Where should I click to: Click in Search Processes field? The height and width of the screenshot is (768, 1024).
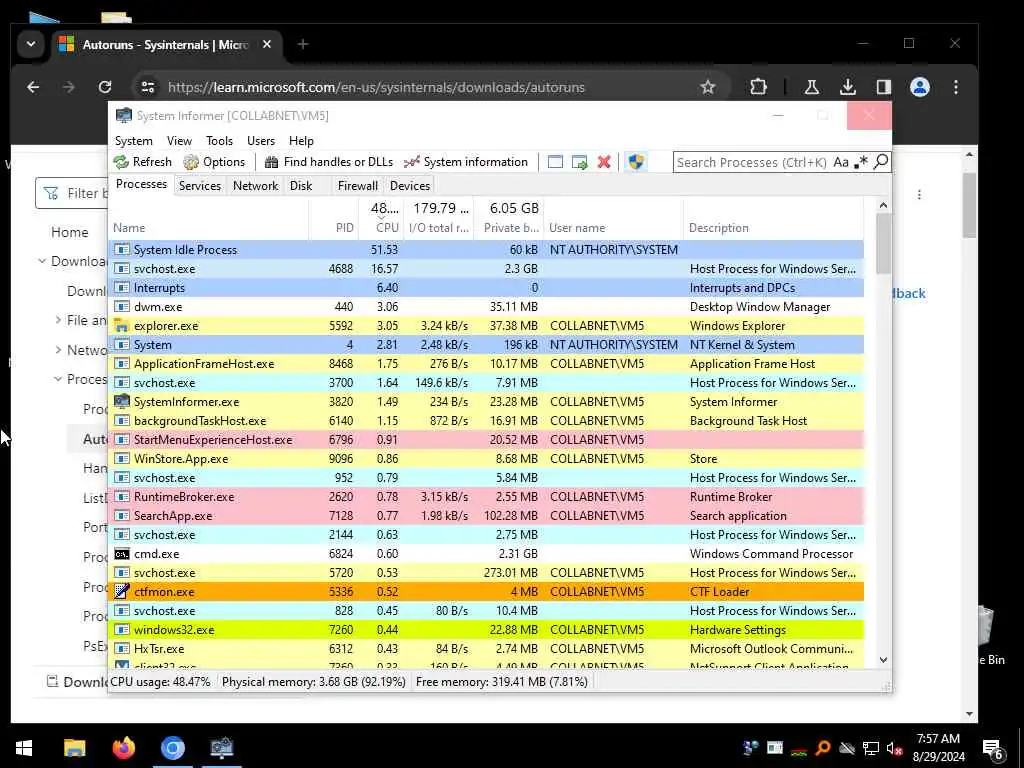click(x=752, y=162)
